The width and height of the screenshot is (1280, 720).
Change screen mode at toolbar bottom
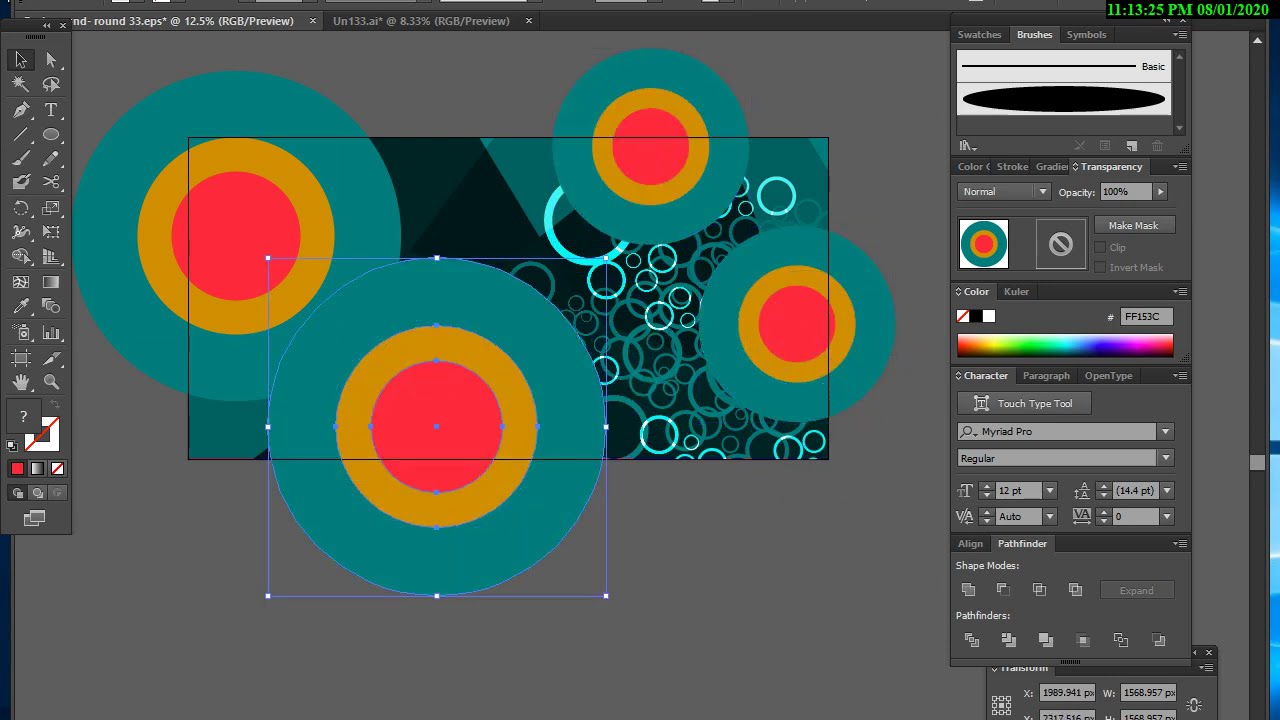tap(35, 517)
